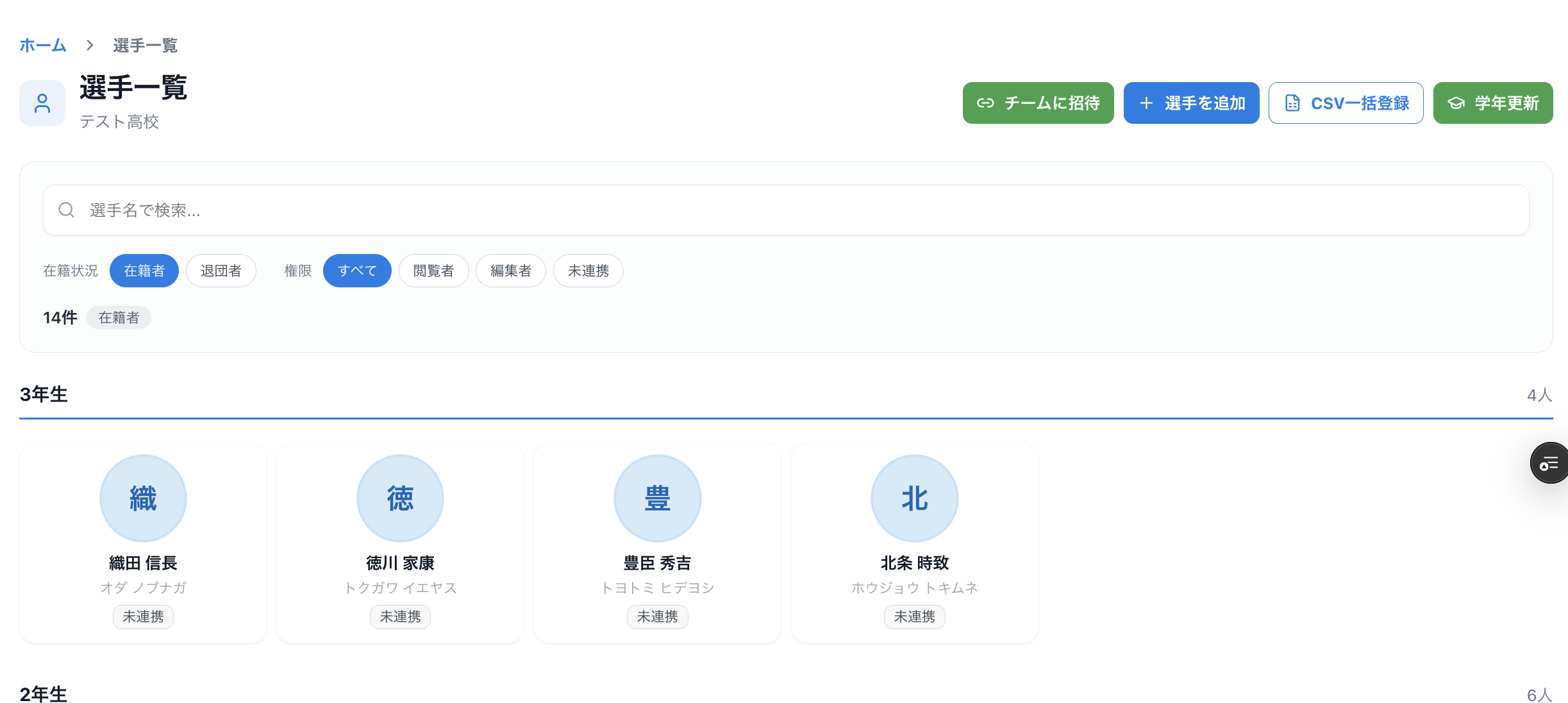The image size is (1568, 703).
Task: Open CSV一括登録
Action: click(x=1346, y=103)
